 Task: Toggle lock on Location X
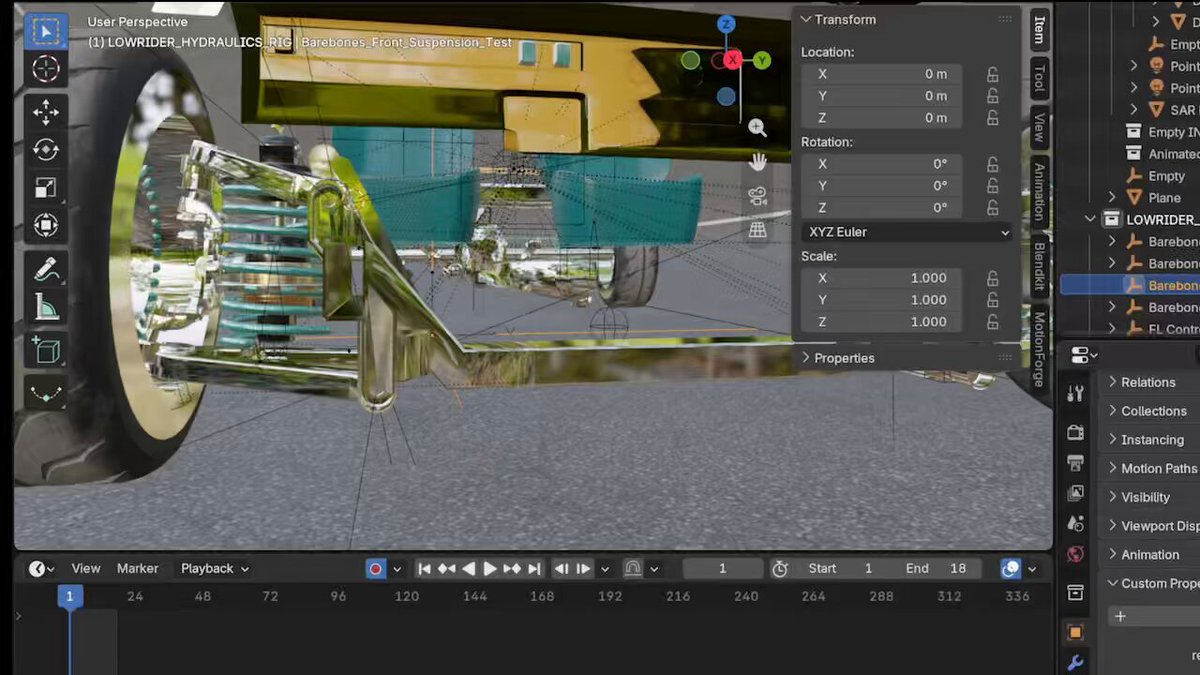coord(993,74)
